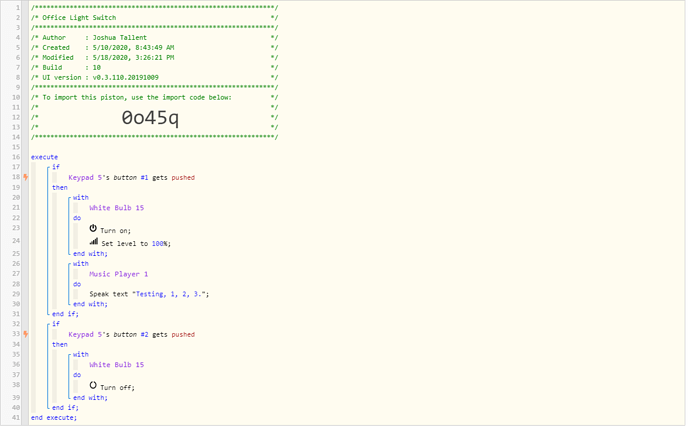Click the with keyword on line 35
The height and width of the screenshot is (428, 690).
click(81, 355)
